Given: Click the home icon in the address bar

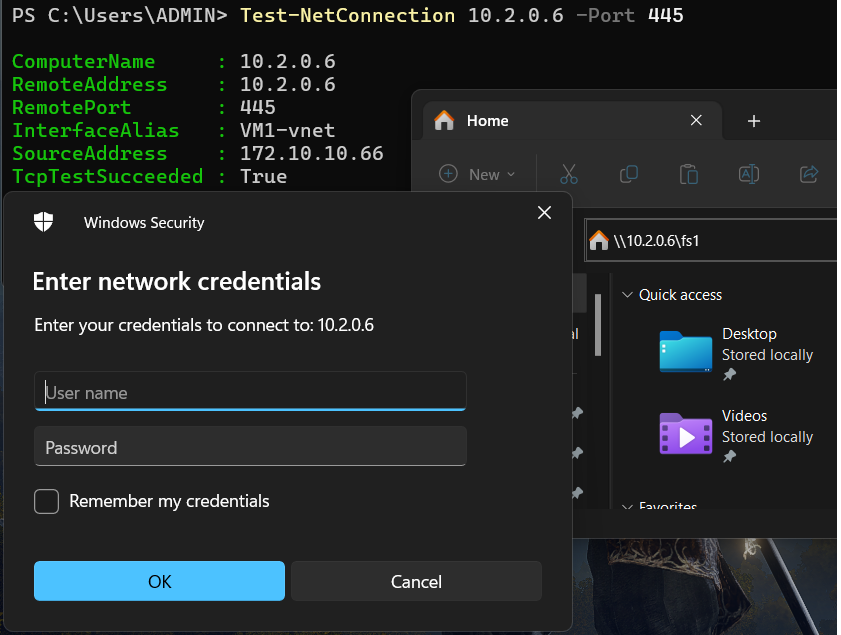Looking at the screenshot, I should pos(600,240).
